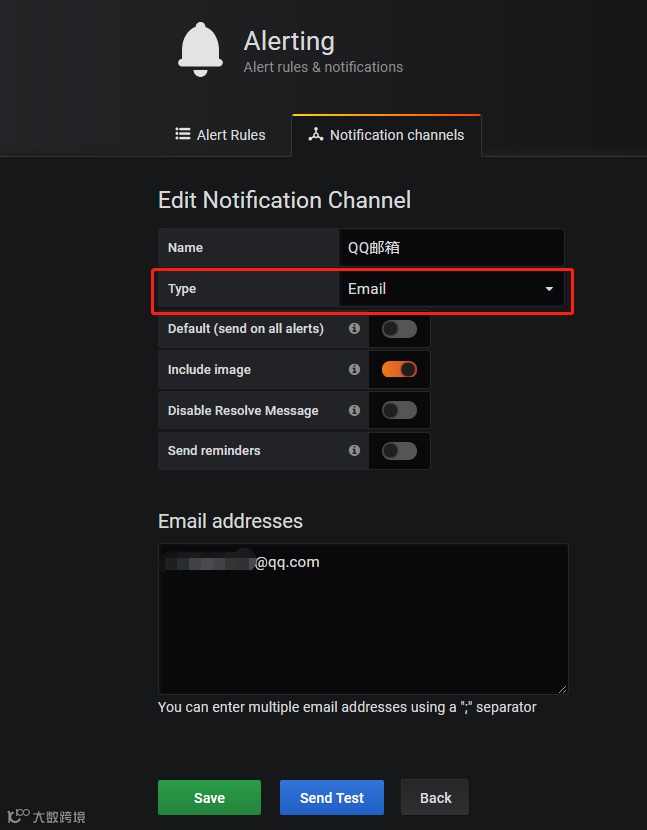Go Back from the edit form

(435, 797)
